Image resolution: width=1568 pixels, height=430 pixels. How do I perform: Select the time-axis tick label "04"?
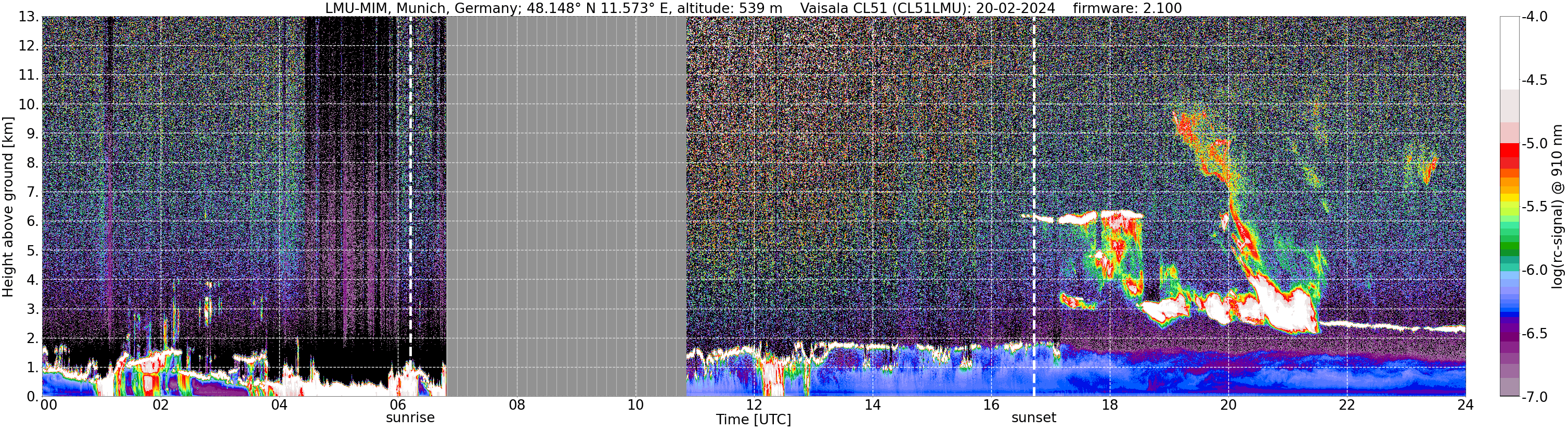tap(279, 405)
